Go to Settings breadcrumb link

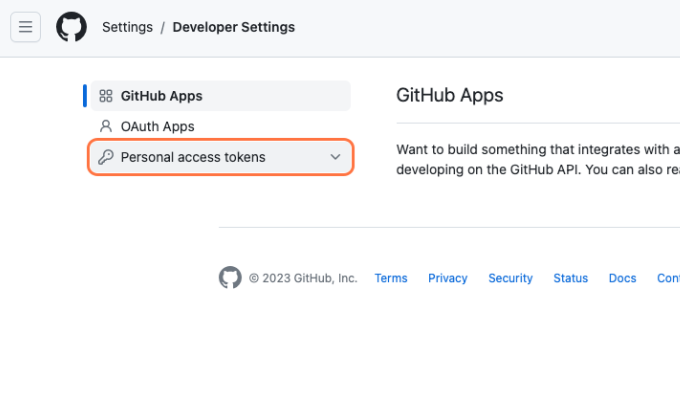tap(128, 27)
